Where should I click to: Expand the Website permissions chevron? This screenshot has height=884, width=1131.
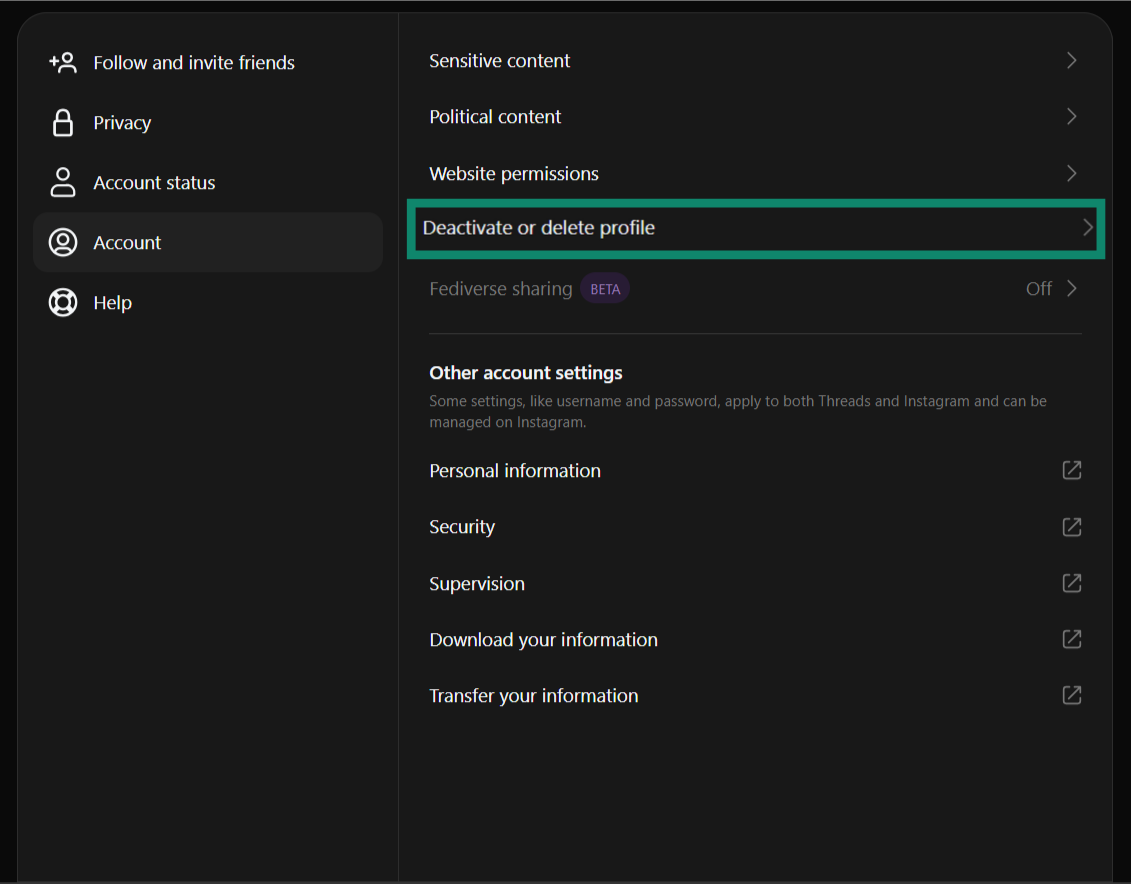1071,173
